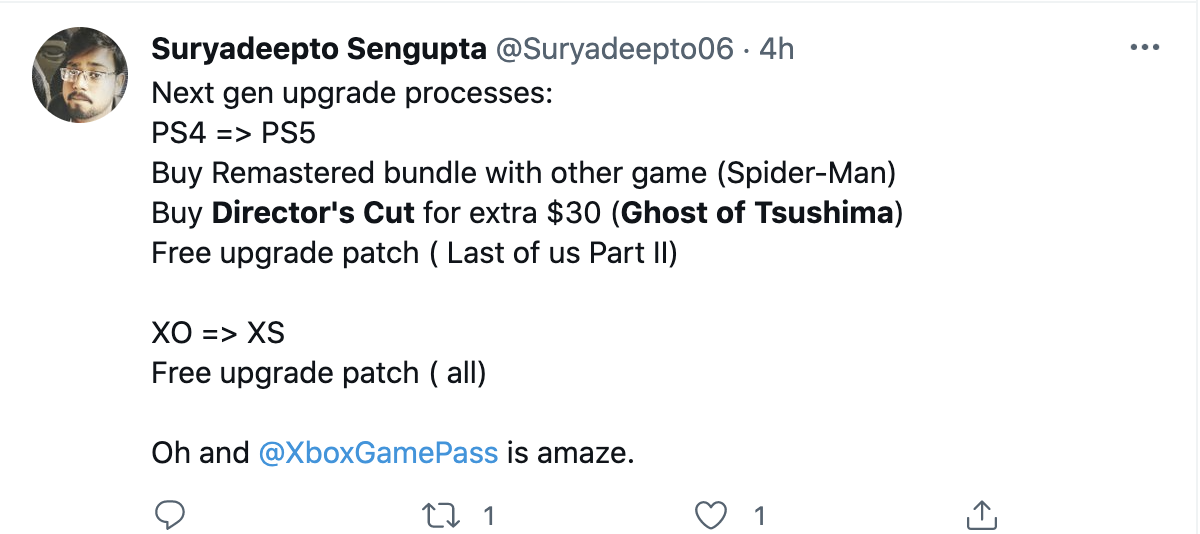Click the bold Ghost of Tsushima text

756,213
